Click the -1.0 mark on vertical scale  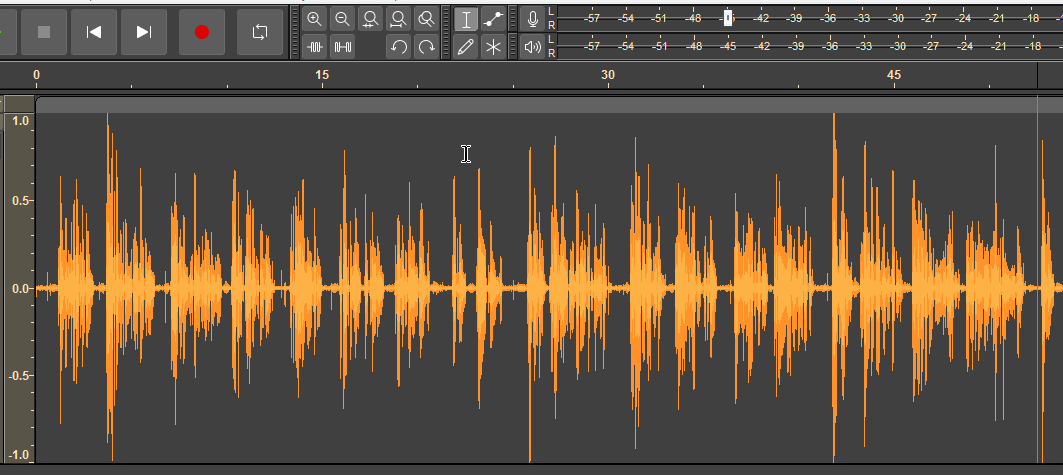coord(20,455)
